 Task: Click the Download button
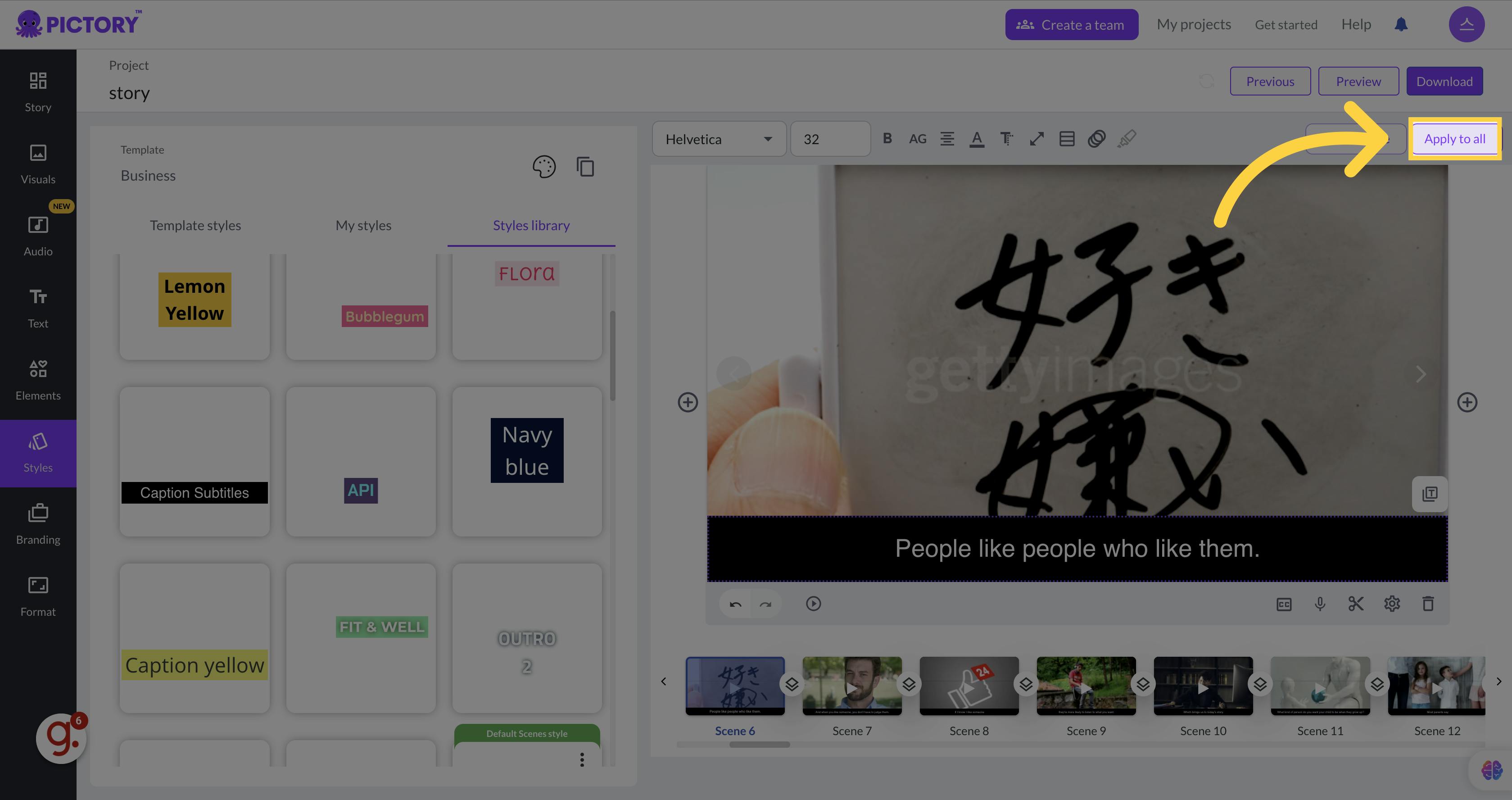1444,81
